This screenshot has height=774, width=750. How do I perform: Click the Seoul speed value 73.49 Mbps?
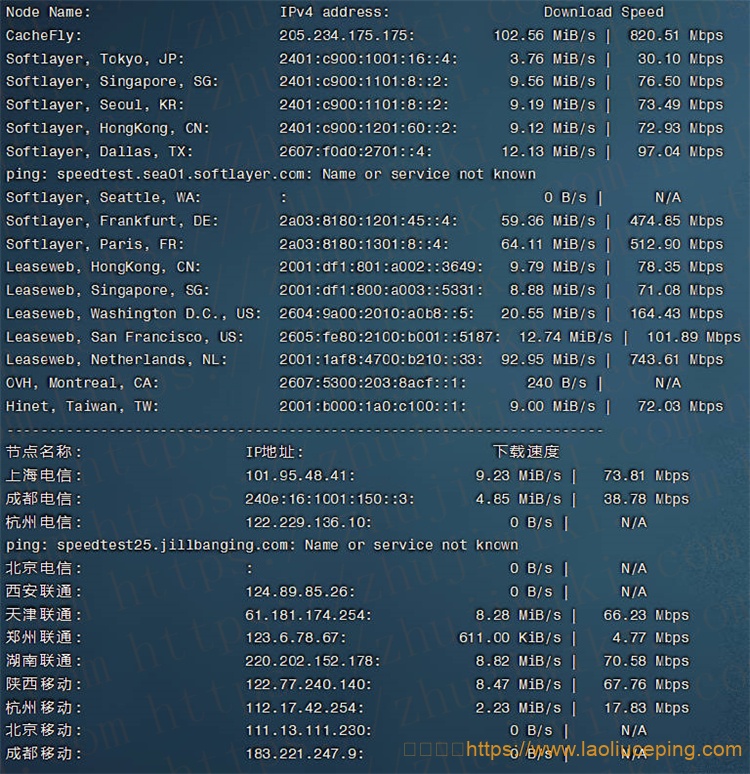[x=680, y=105]
